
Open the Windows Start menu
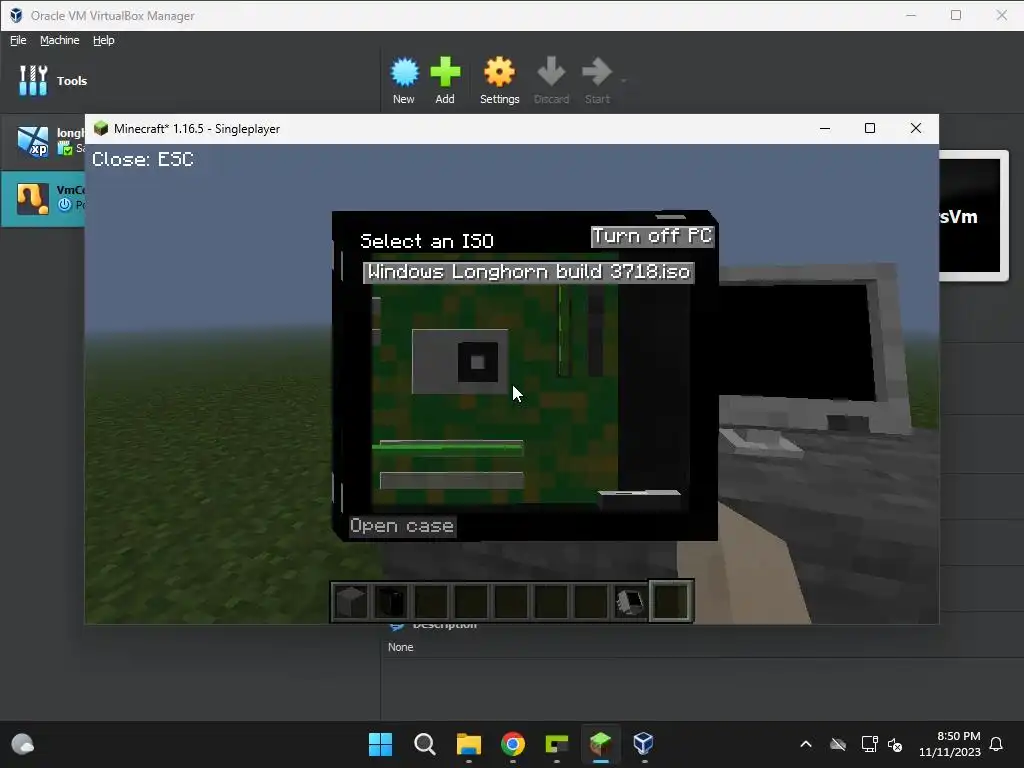click(381, 744)
